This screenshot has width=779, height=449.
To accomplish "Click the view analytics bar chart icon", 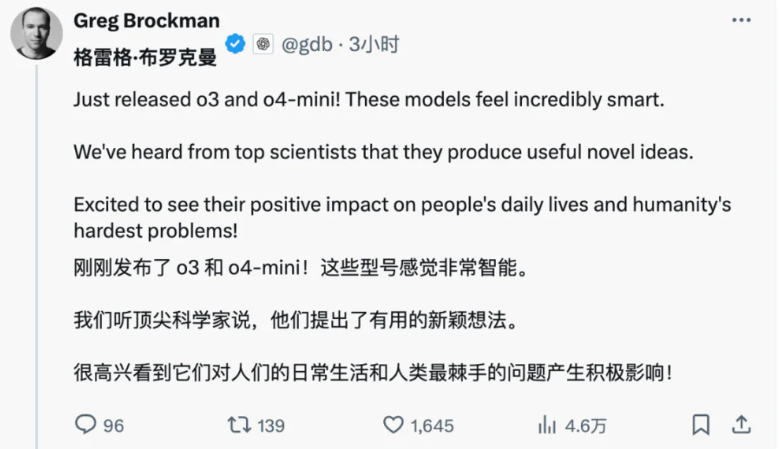I will click(x=549, y=425).
